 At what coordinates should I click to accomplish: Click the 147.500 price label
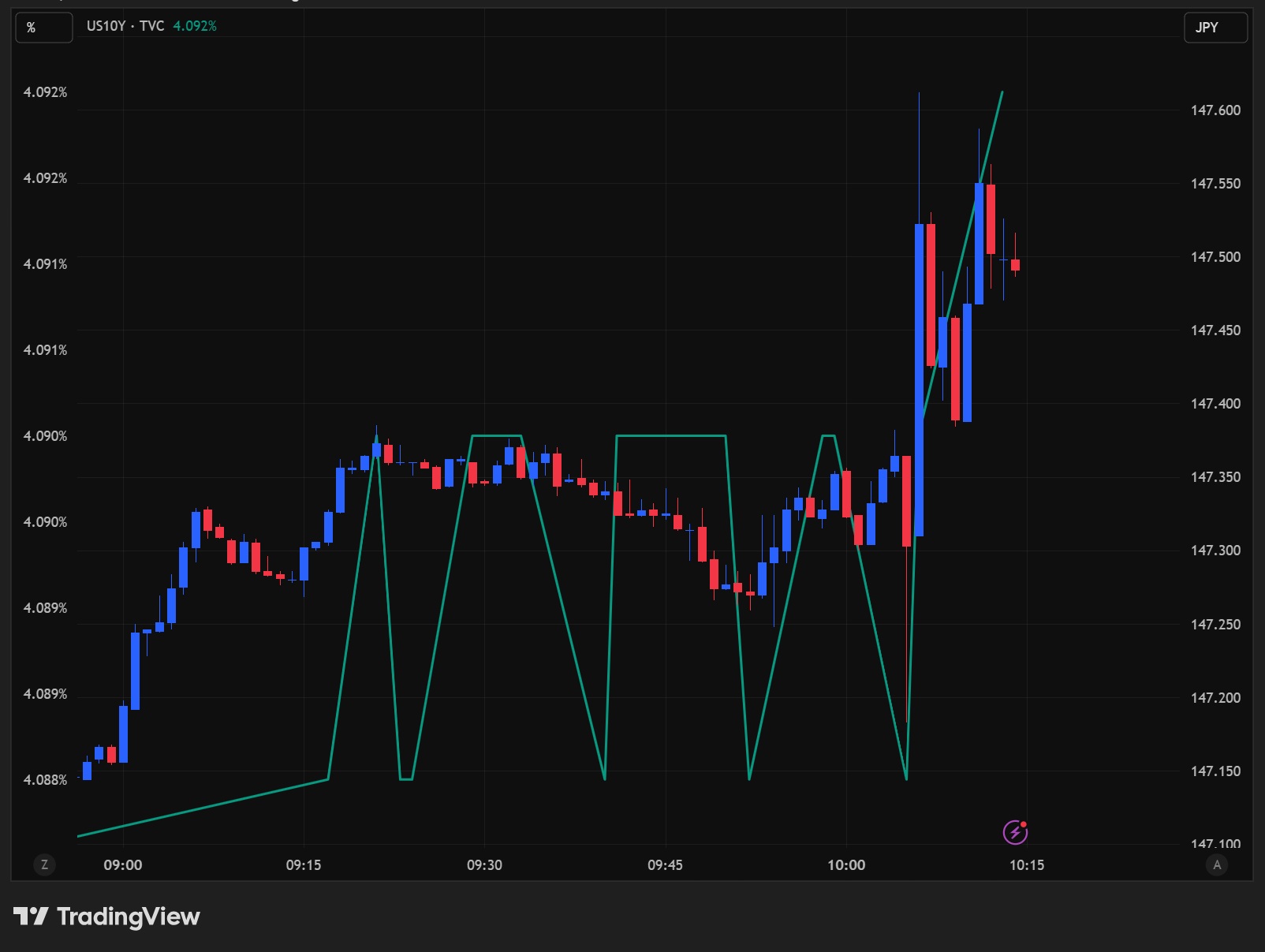(1215, 257)
